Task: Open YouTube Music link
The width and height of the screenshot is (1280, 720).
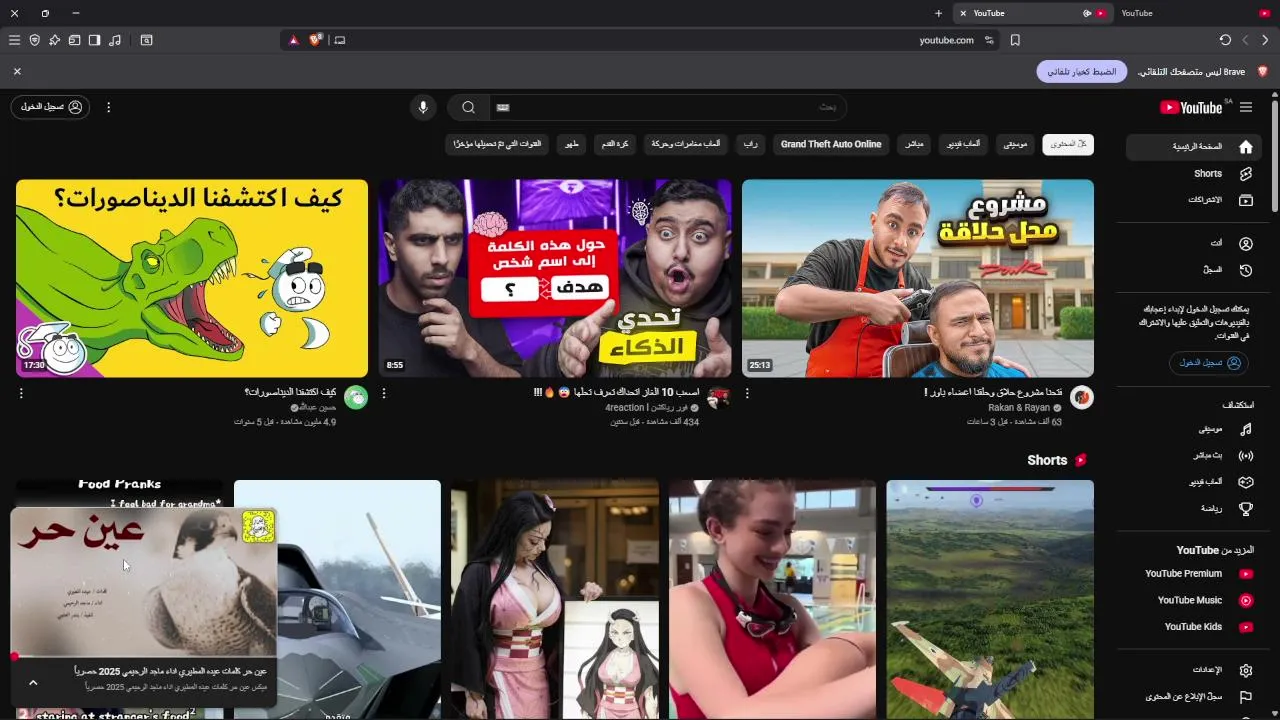Action: pos(1194,600)
